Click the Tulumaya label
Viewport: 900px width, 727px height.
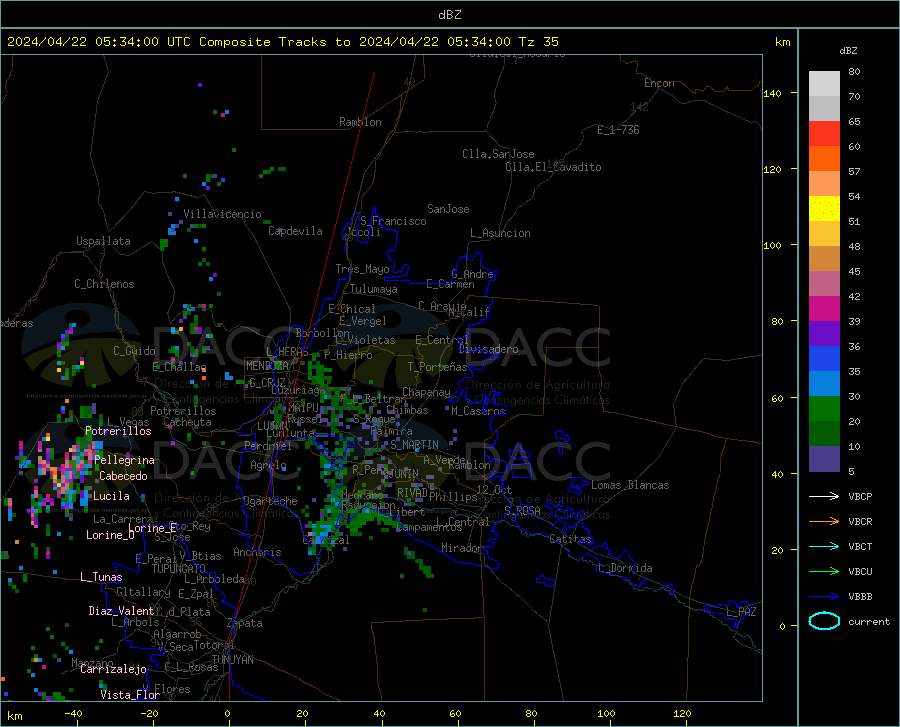(x=374, y=289)
